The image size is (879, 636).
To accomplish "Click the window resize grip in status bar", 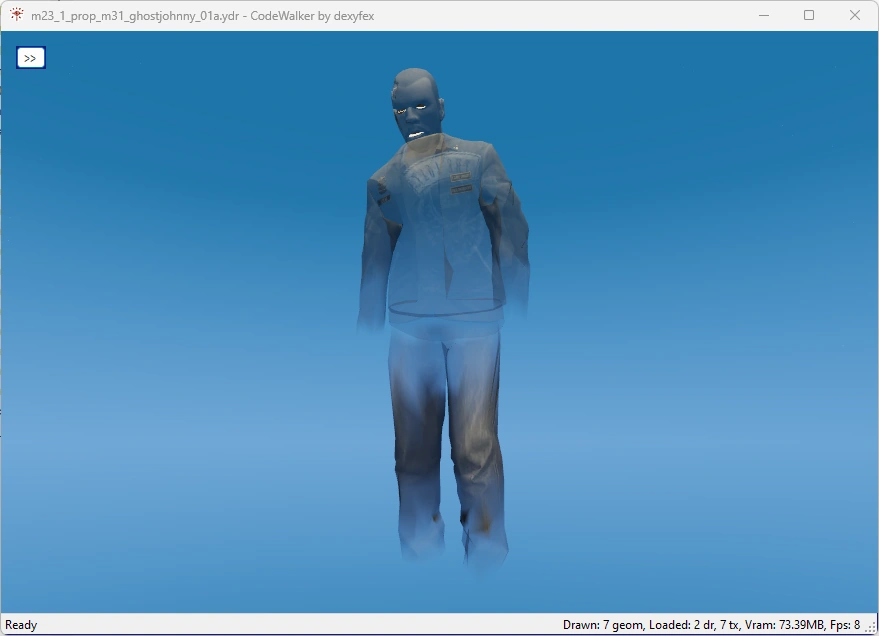I will point(872,628).
